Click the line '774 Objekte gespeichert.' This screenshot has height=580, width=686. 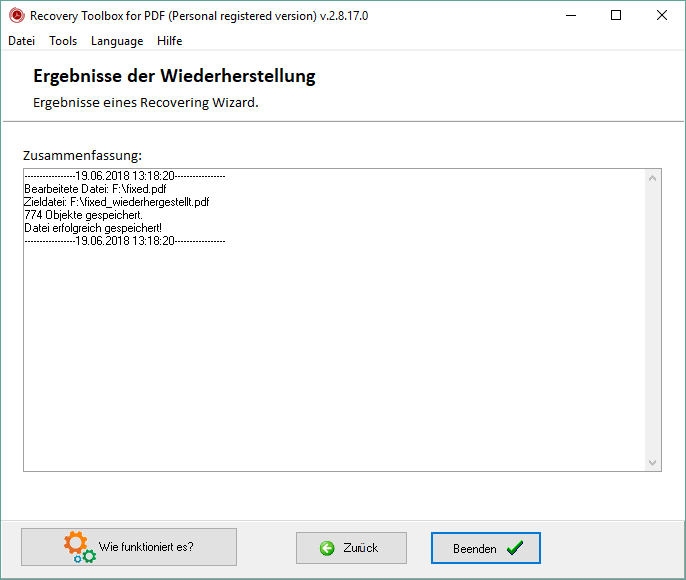pos(84,215)
